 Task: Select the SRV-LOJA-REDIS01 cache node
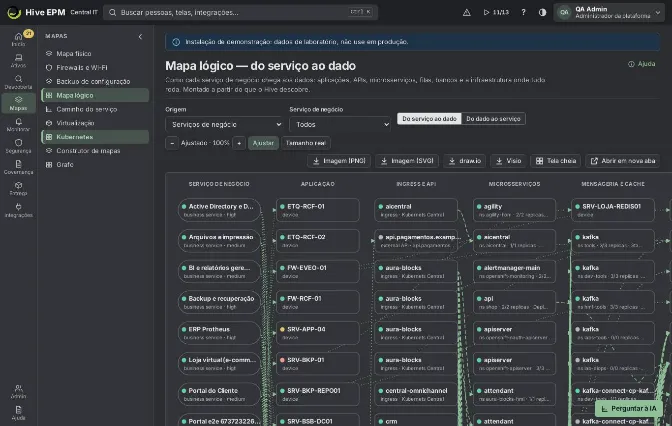click(x=613, y=210)
